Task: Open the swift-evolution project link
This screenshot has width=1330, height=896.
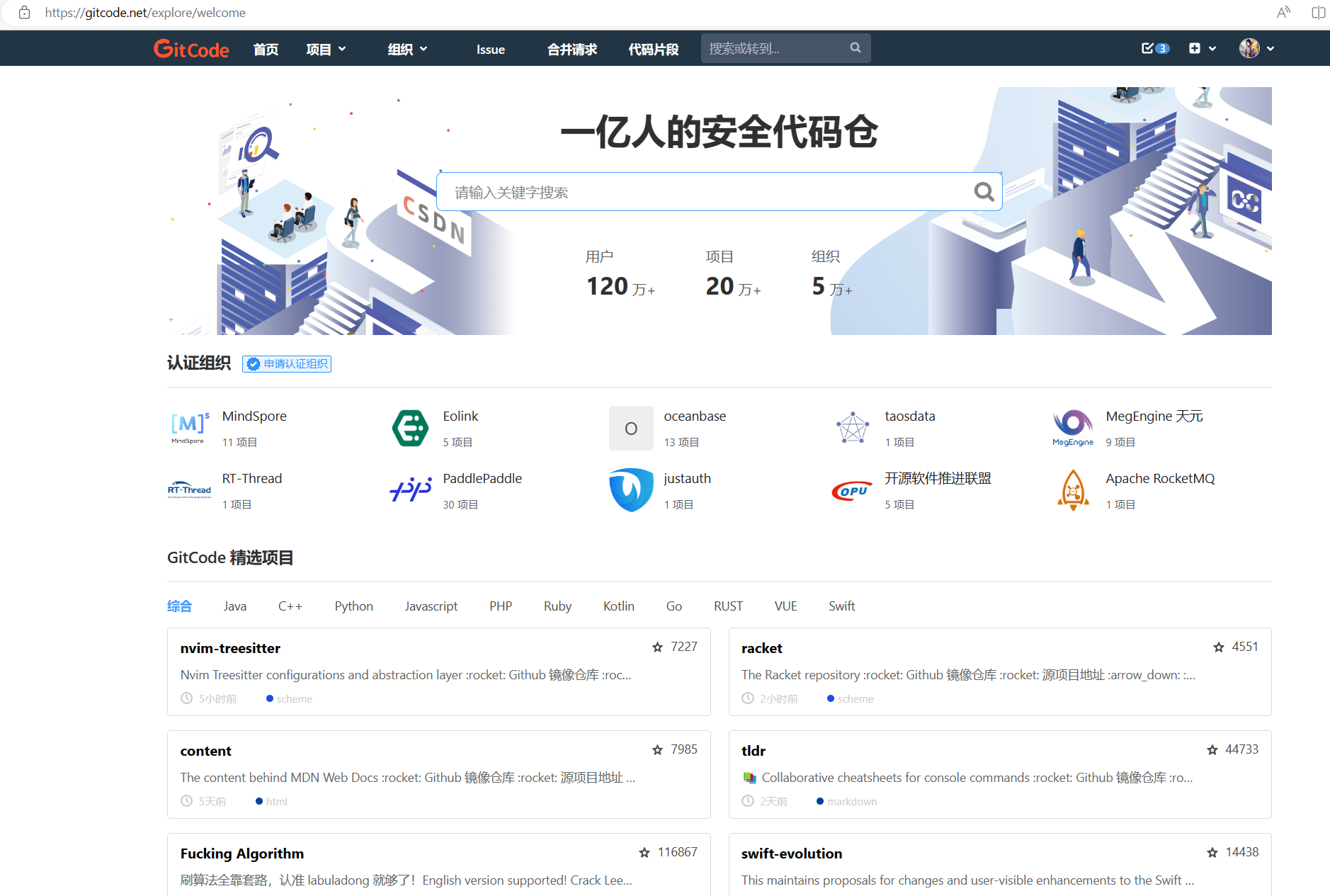Action: 792,854
